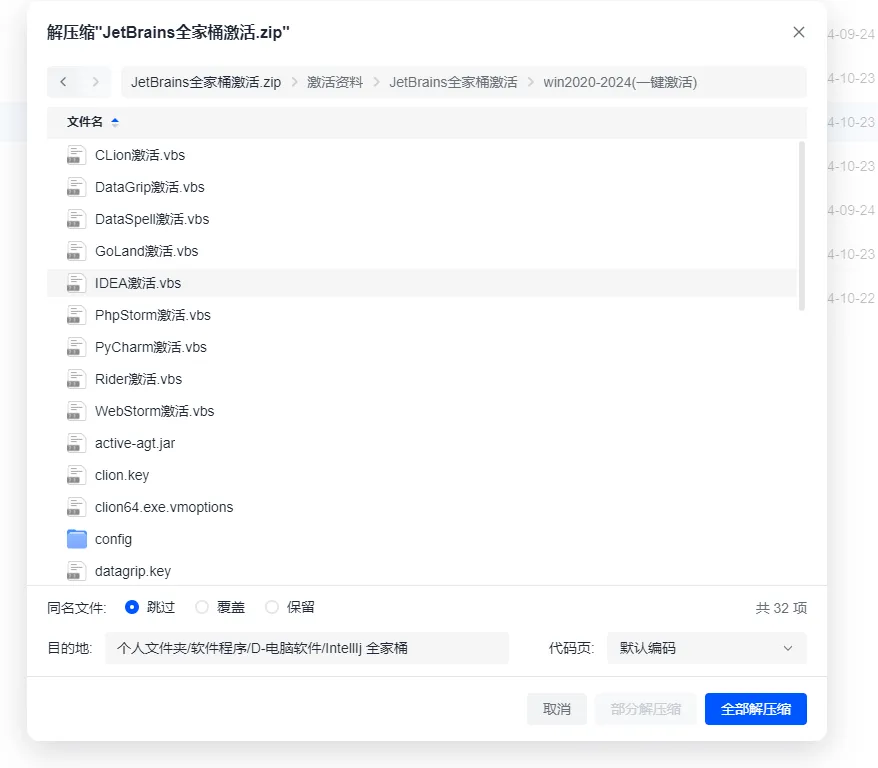
Task: Click the file icon beside DataSpell激活.vbs
Action: pos(76,219)
